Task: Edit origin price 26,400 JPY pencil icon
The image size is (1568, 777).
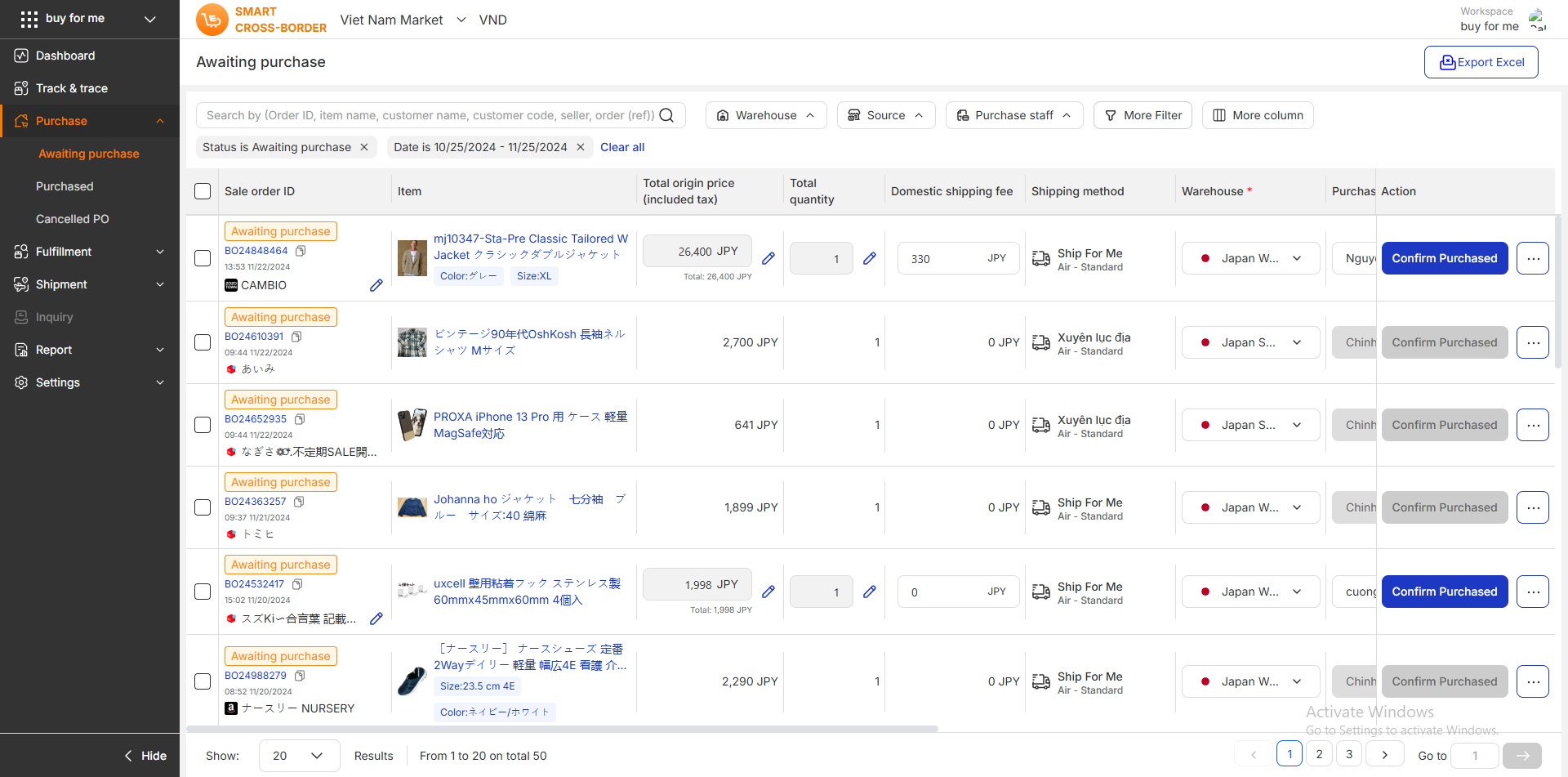Action: pos(768,258)
